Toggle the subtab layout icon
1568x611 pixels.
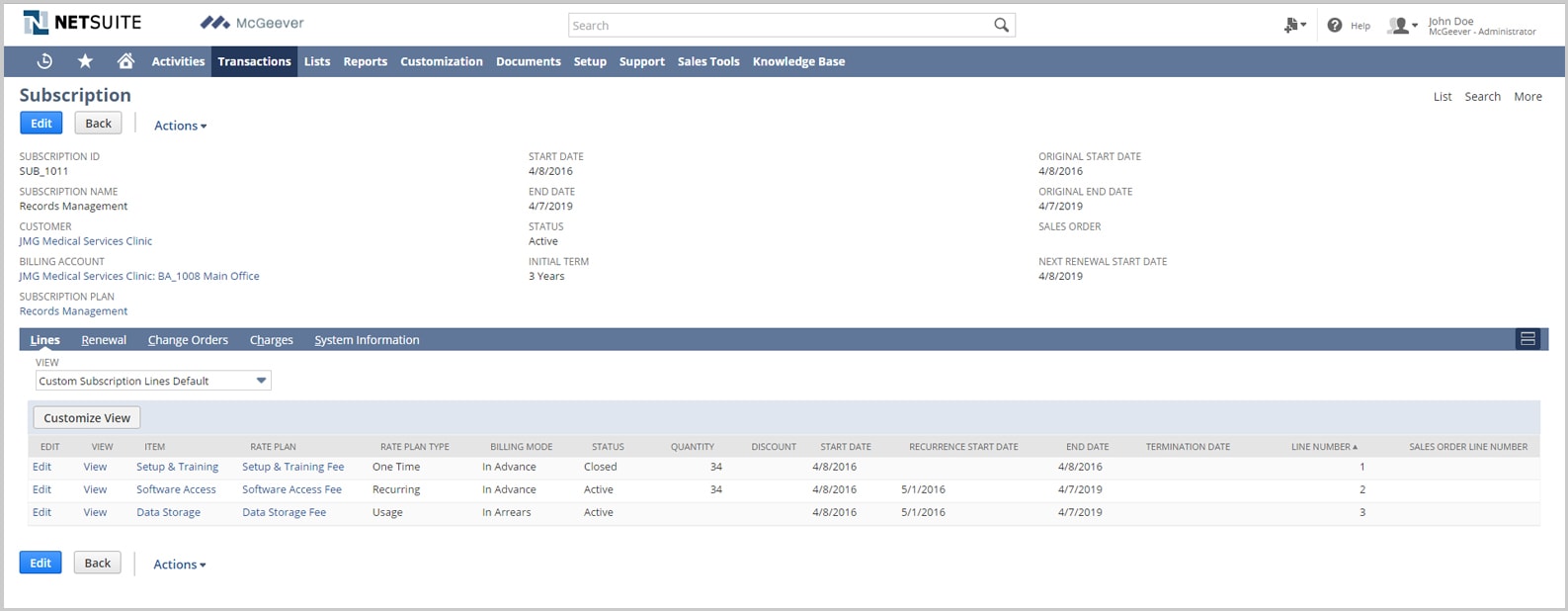[1527, 339]
